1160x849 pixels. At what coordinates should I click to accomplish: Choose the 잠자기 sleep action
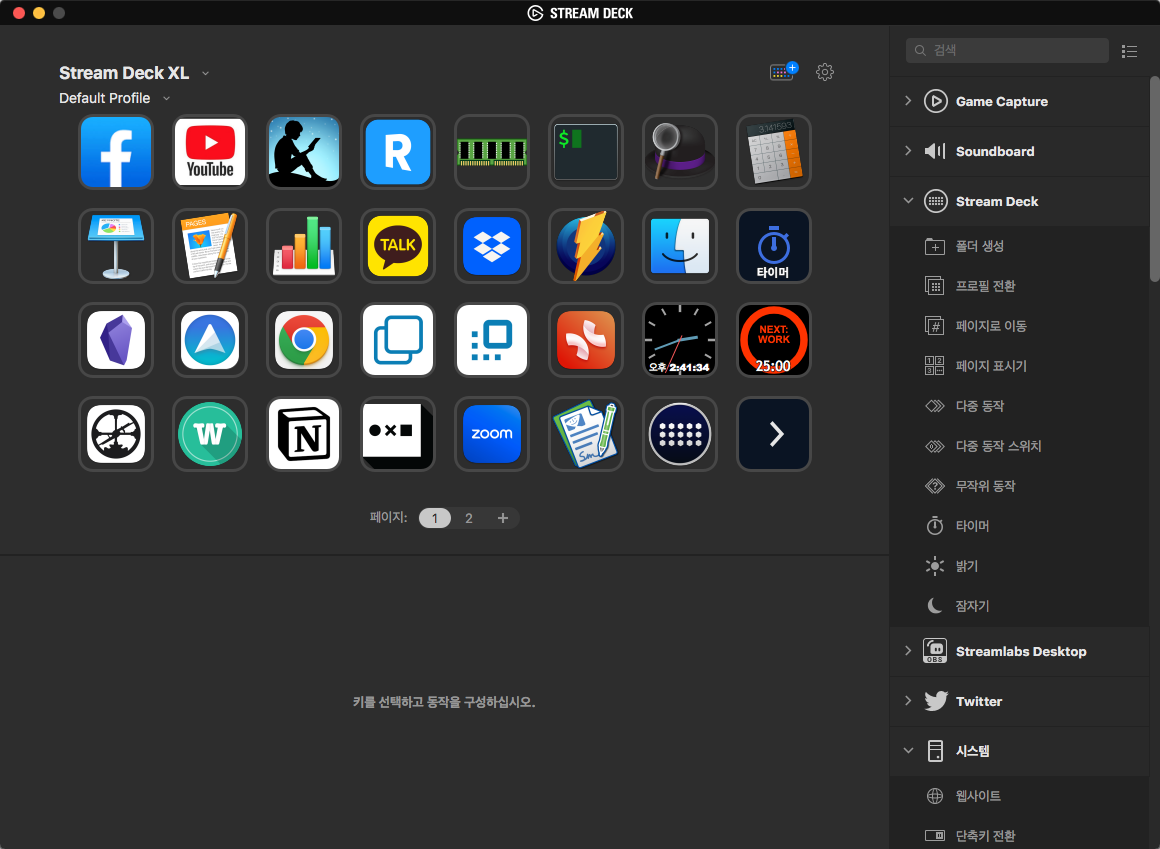(x=1020, y=606)
